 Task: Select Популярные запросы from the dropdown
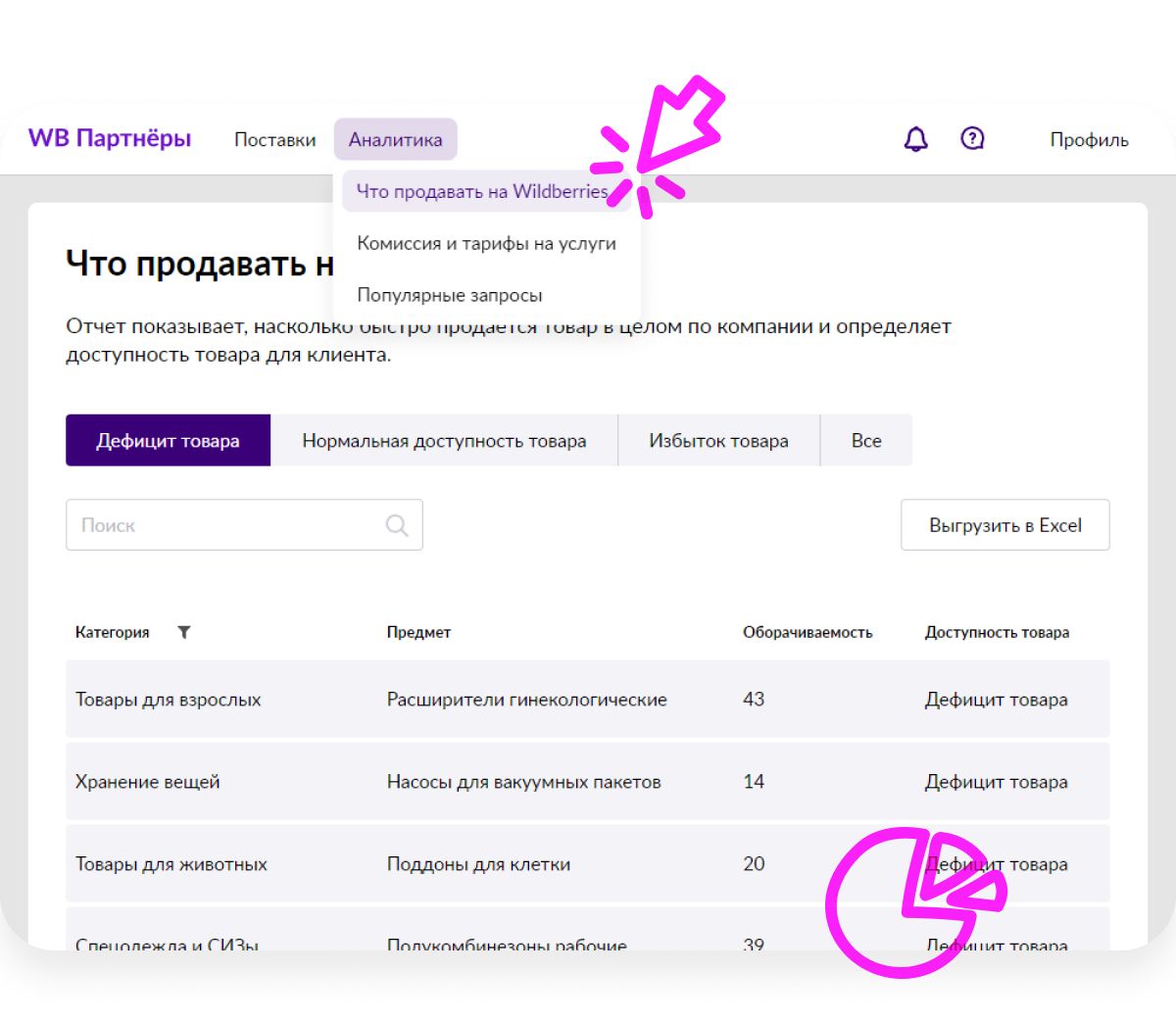coord(449,294)
